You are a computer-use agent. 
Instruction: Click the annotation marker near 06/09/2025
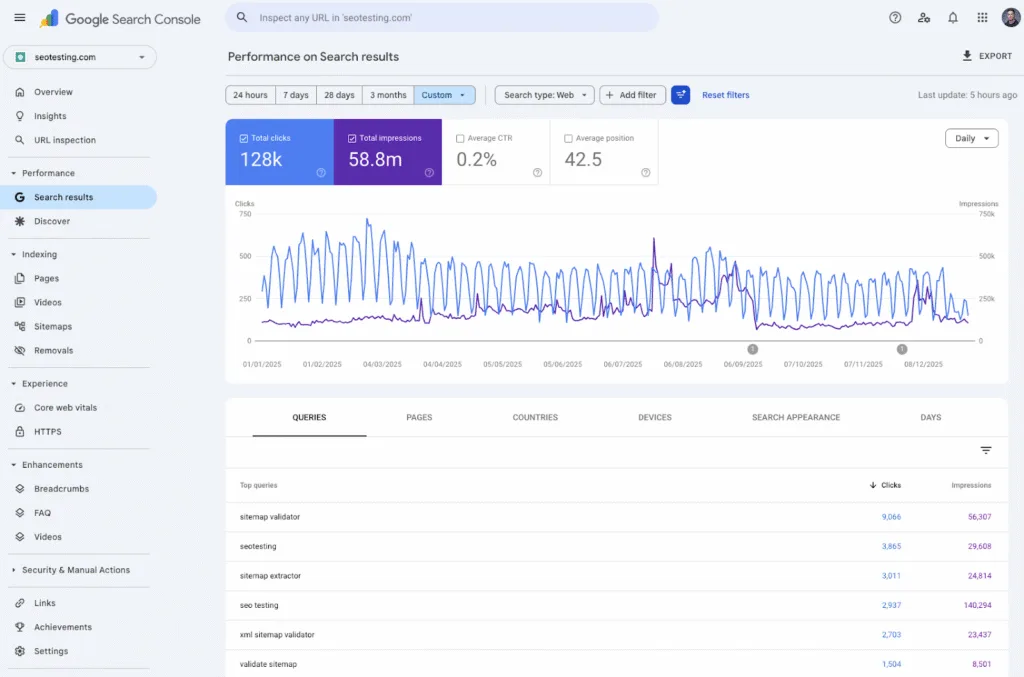(753, 350)
